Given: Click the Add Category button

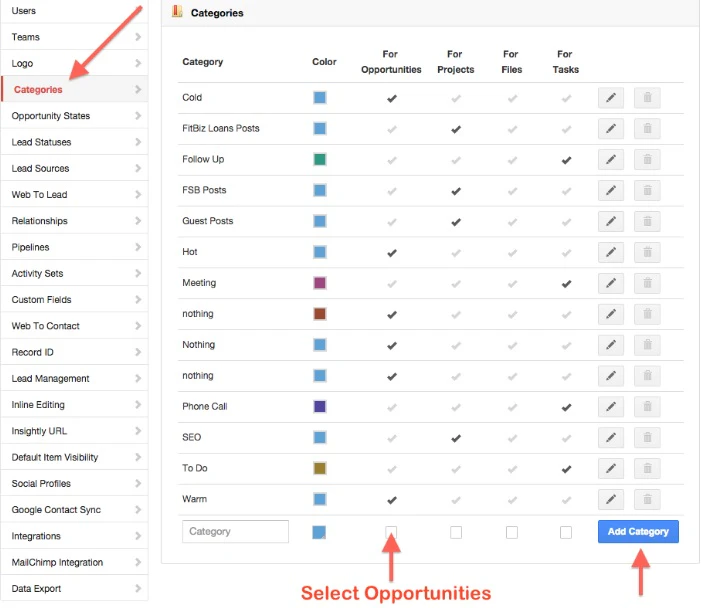Looking at the screenshot, I should pos(638,532).
